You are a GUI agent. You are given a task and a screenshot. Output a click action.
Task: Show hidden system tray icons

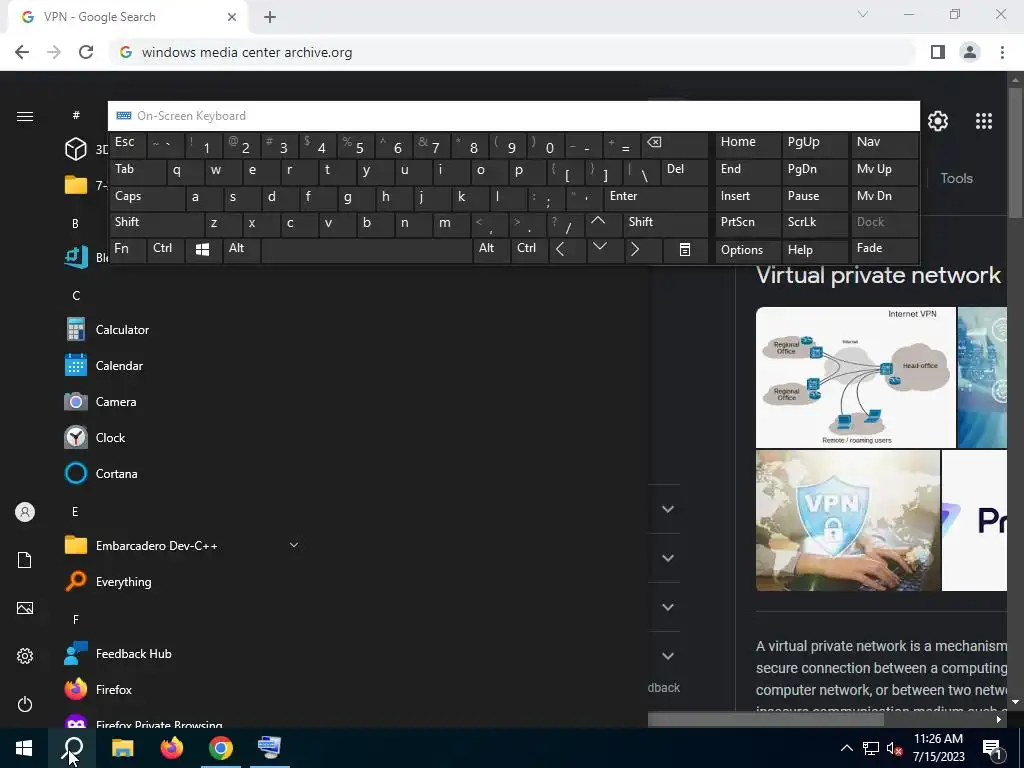pyautogui.click(x=846, y=748)
